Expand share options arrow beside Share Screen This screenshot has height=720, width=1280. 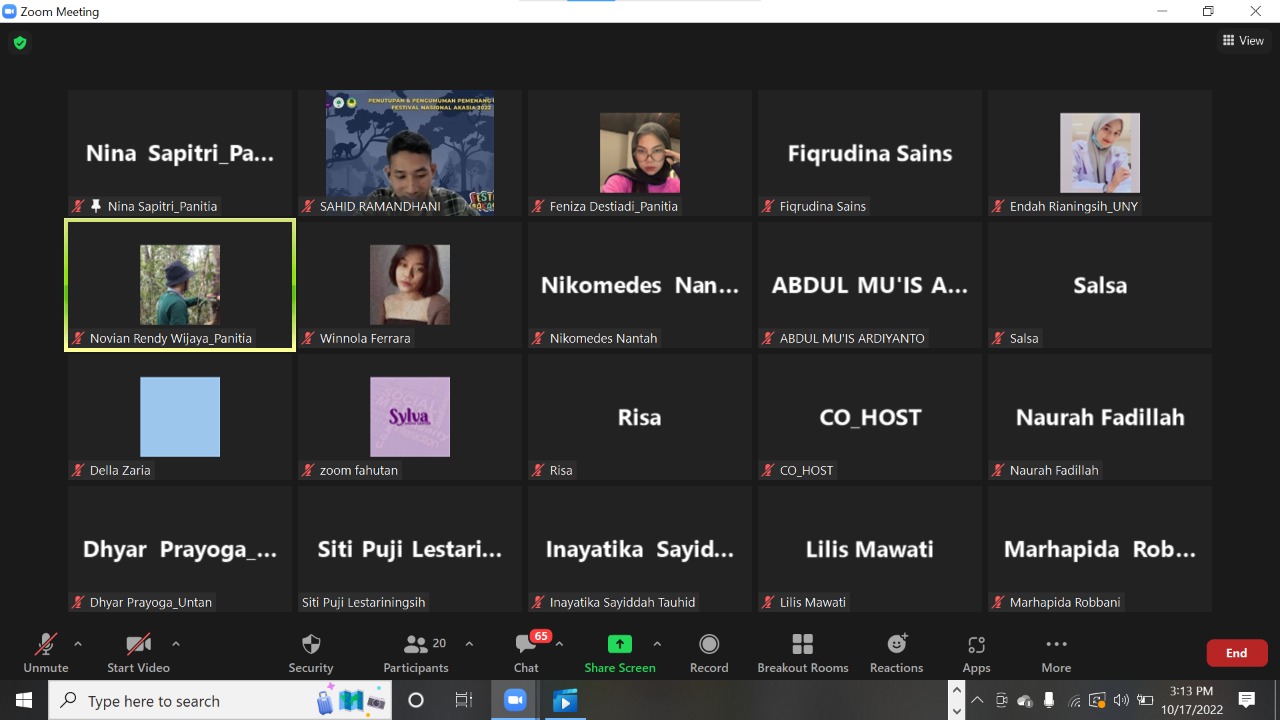[657, 644]
